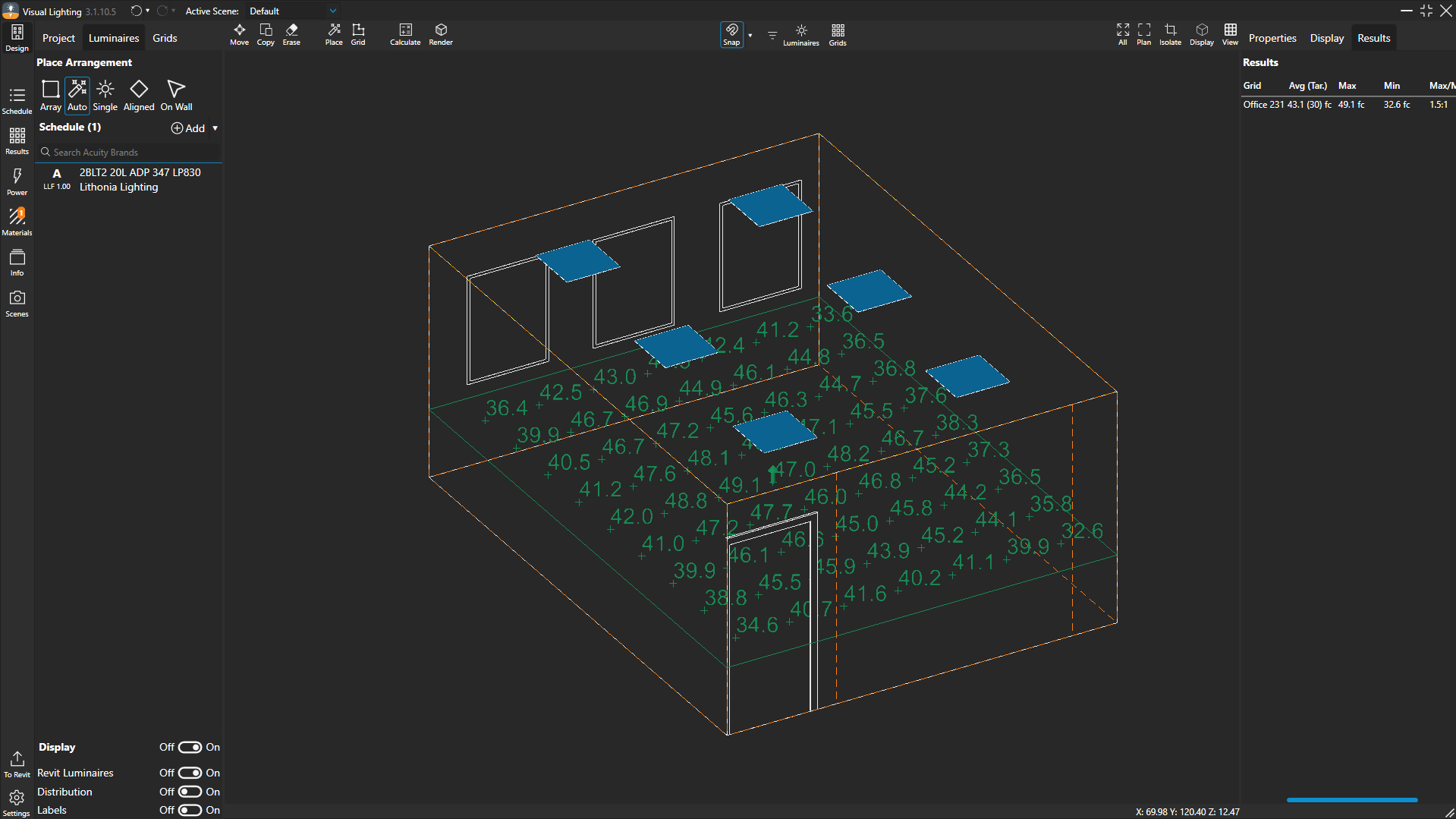This screenshot has height=819, width=1456.
Task: Open the Scenes camera panel
Action: (17, 303)
